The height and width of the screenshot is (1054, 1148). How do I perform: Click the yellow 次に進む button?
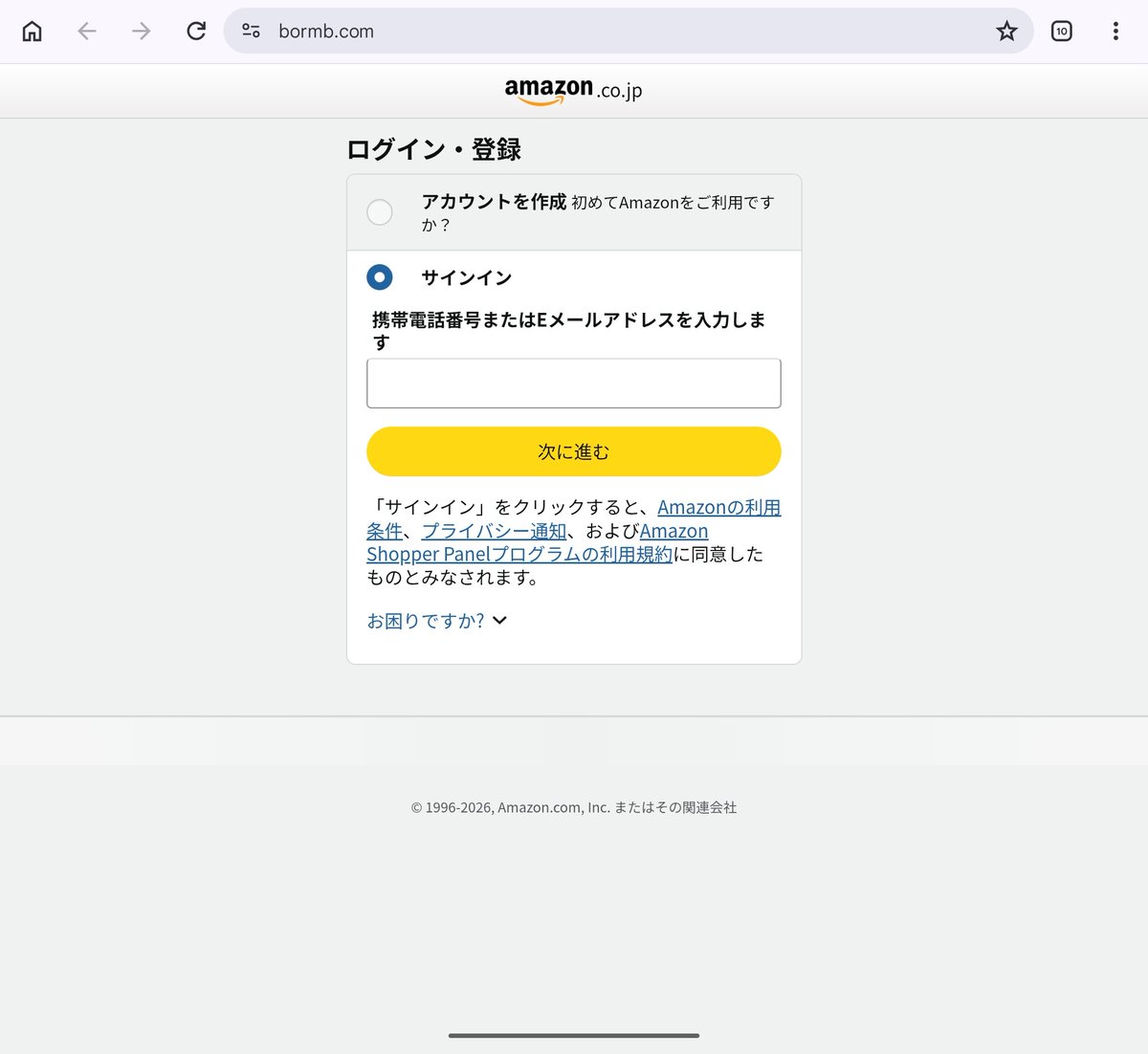(574, 451)
